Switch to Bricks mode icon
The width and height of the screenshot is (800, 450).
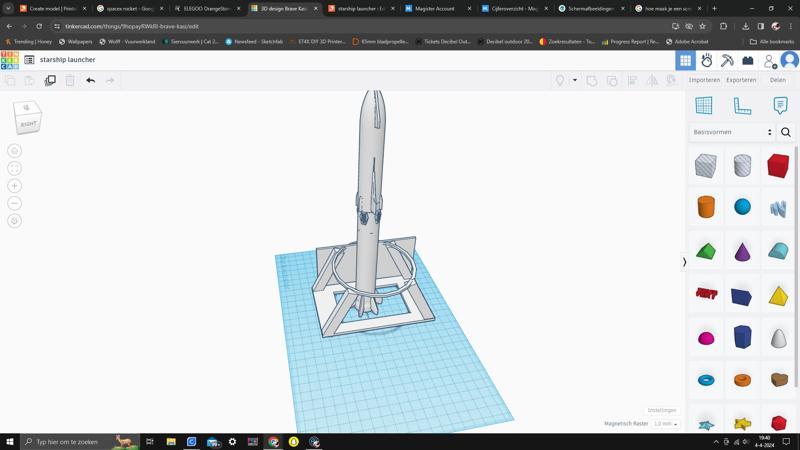point(748,61)
